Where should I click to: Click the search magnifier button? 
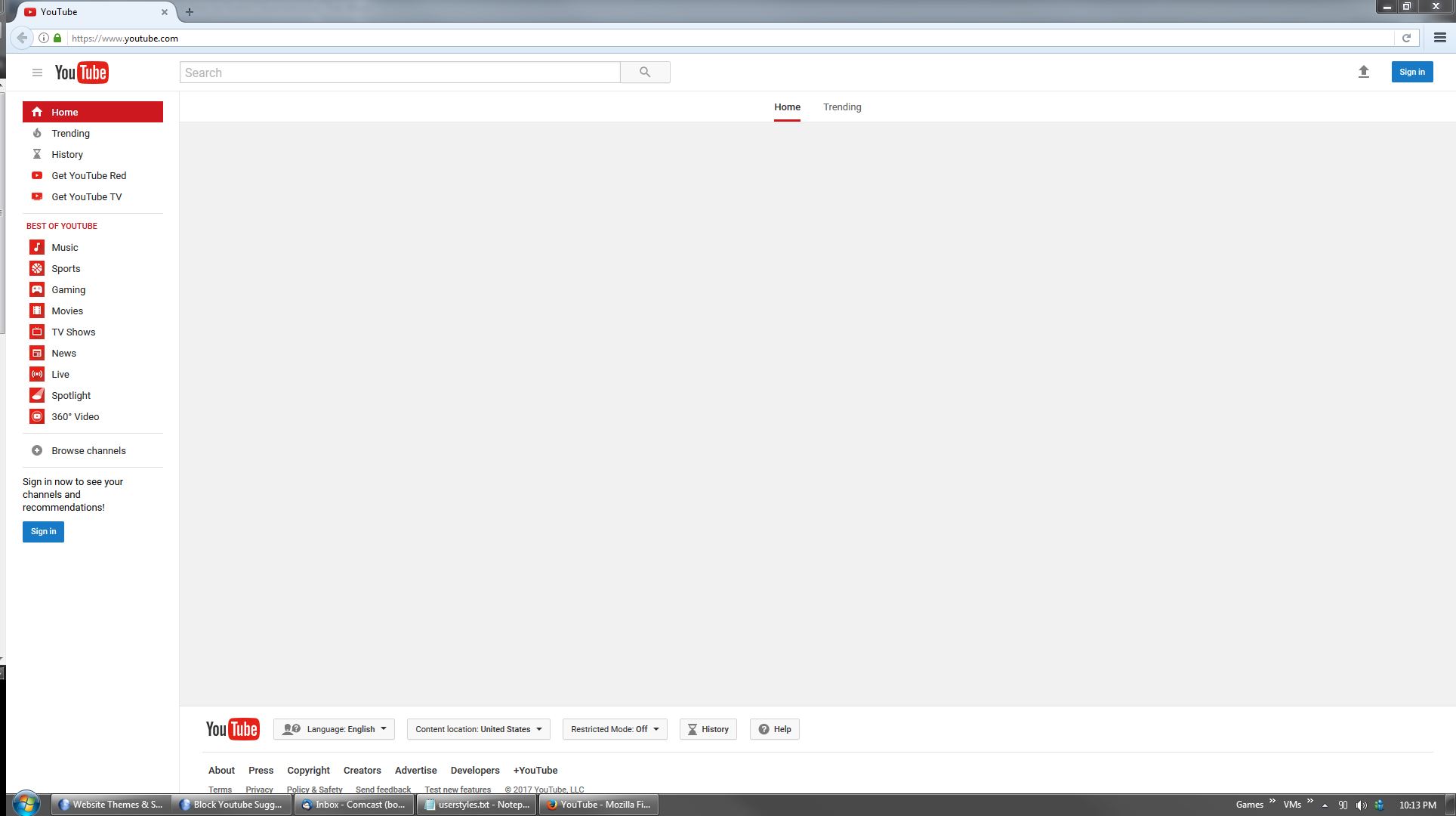[645, 73]
